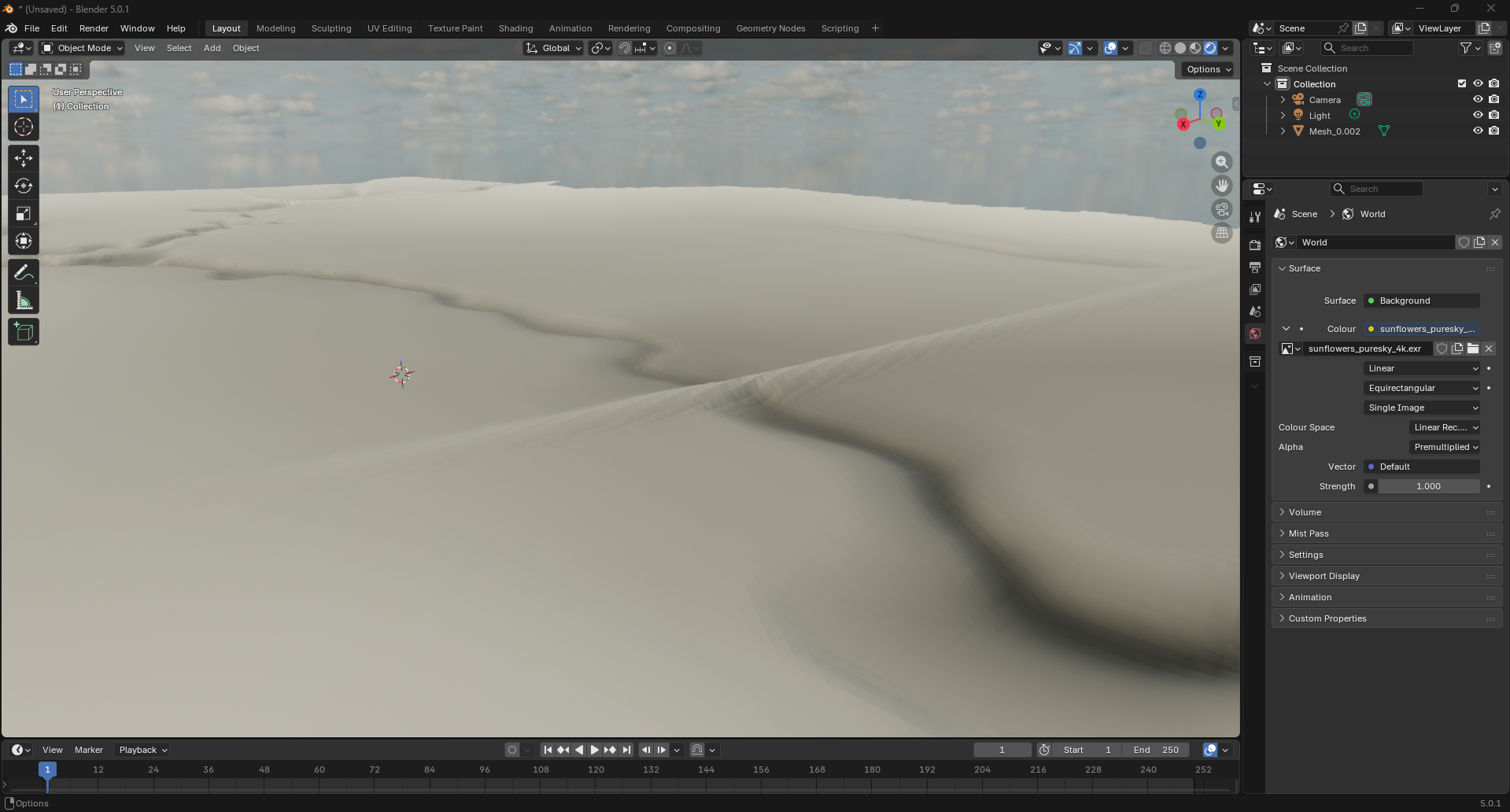Open the Object Mode dropdown

pos(83,48)
